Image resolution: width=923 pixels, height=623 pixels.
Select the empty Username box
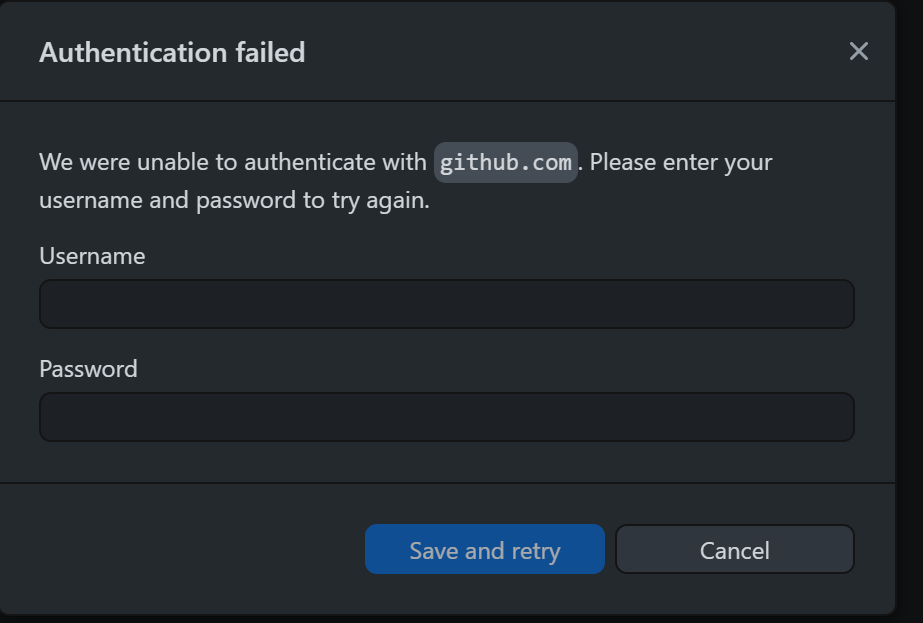click(446, 304)
